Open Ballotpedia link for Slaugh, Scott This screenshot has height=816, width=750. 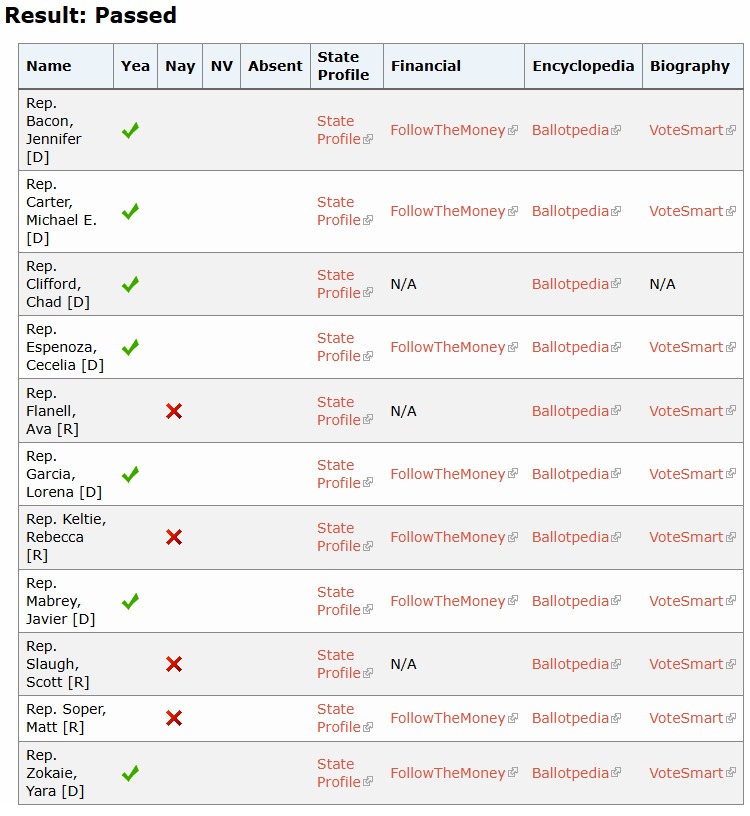(x=576, y=664)
